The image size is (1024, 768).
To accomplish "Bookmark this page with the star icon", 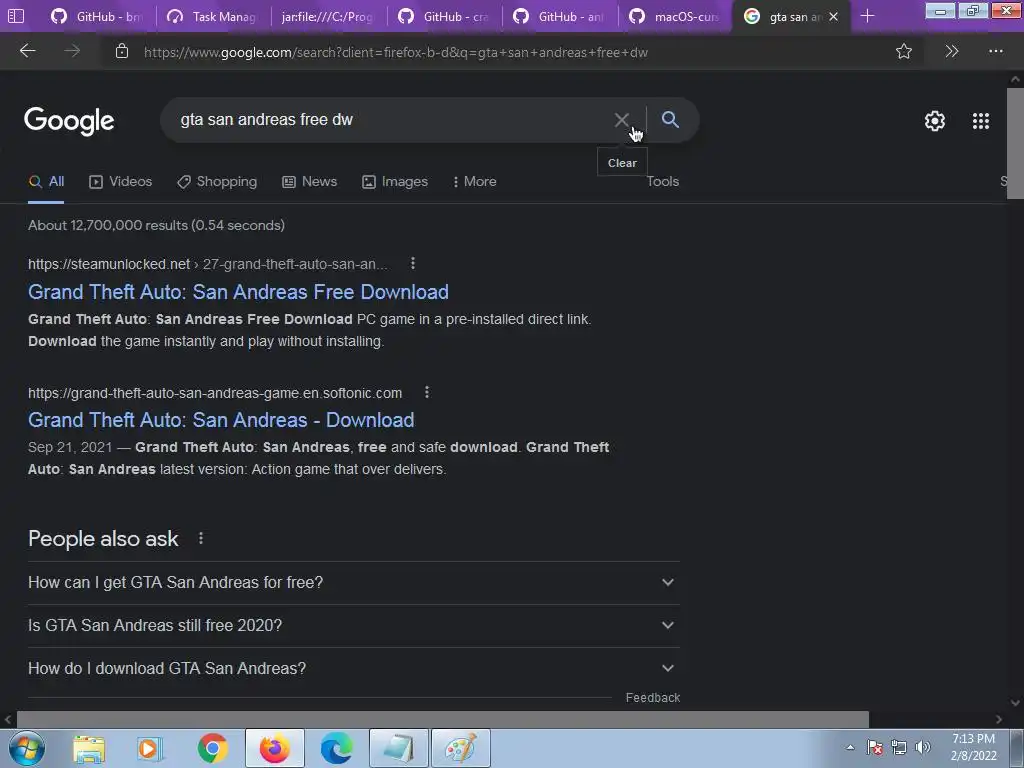I will click(904, 52).
